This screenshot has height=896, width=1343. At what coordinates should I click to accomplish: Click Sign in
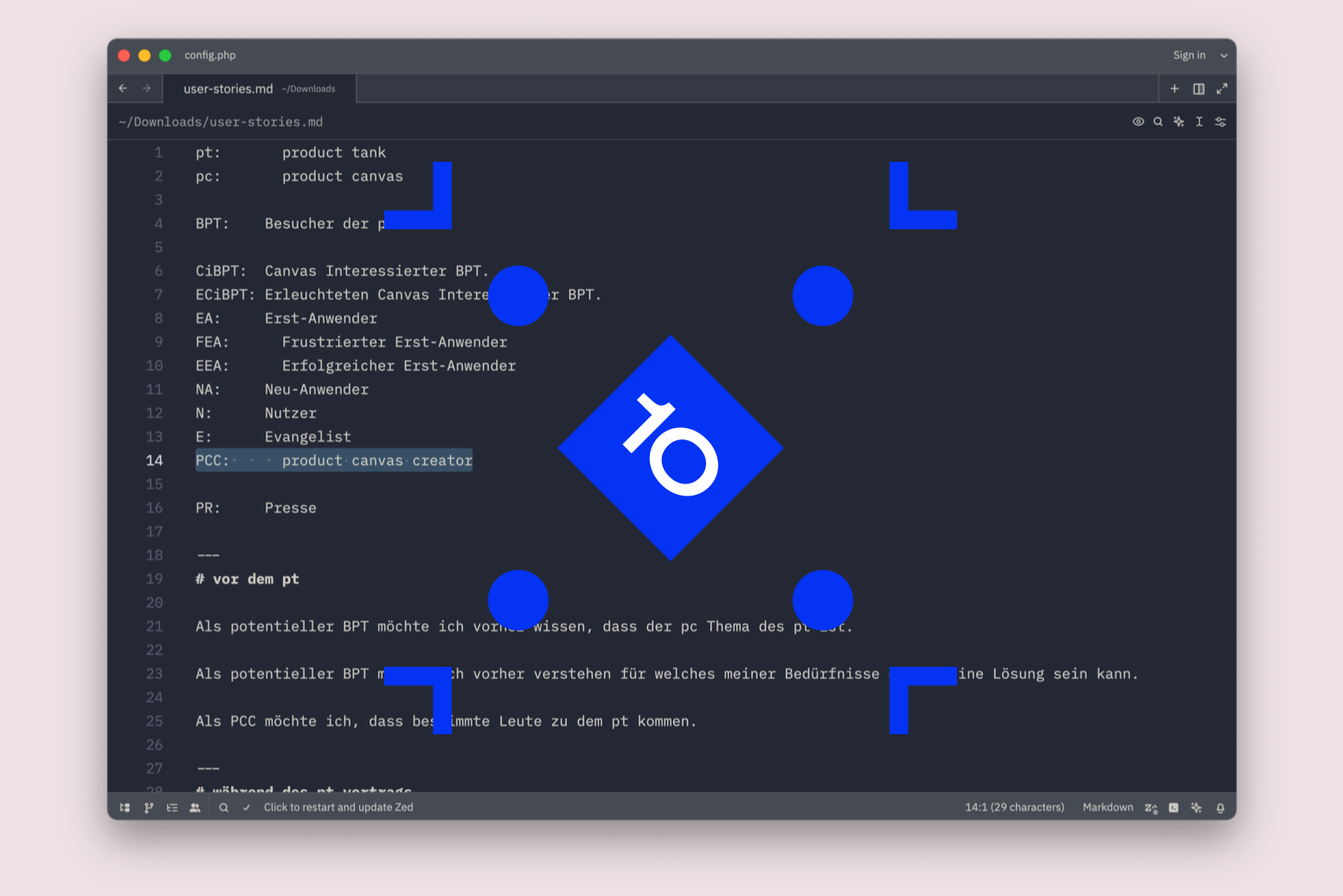pos(1189,55)
